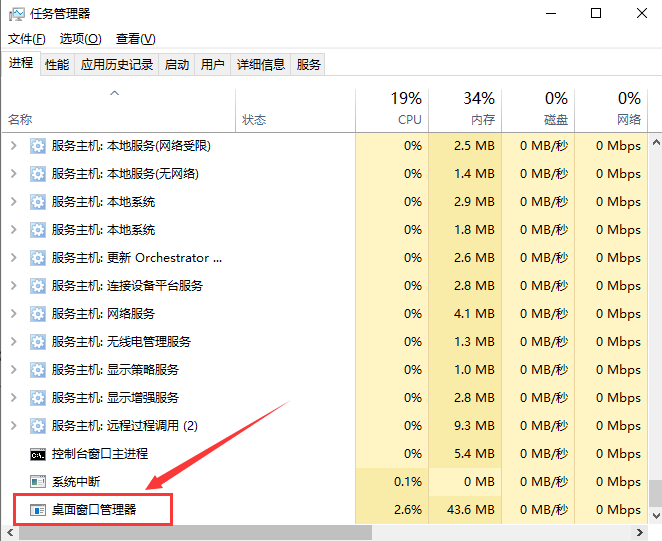Screen dimensions: 662x541
Task: Click the 0.1% CPU value
Action: [408, 481]
